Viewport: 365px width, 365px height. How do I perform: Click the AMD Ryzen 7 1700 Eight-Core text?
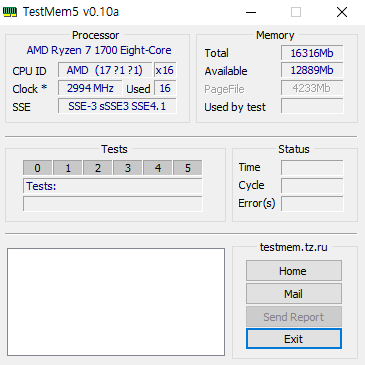99,50
